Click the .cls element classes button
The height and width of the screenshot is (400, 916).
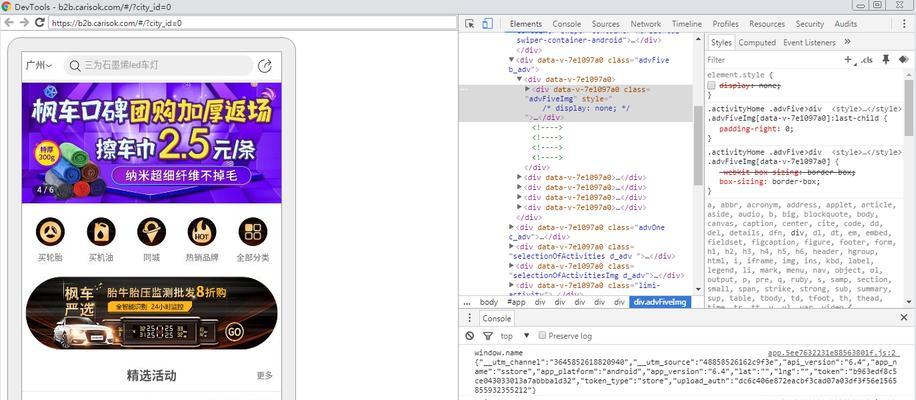point(866,60)
